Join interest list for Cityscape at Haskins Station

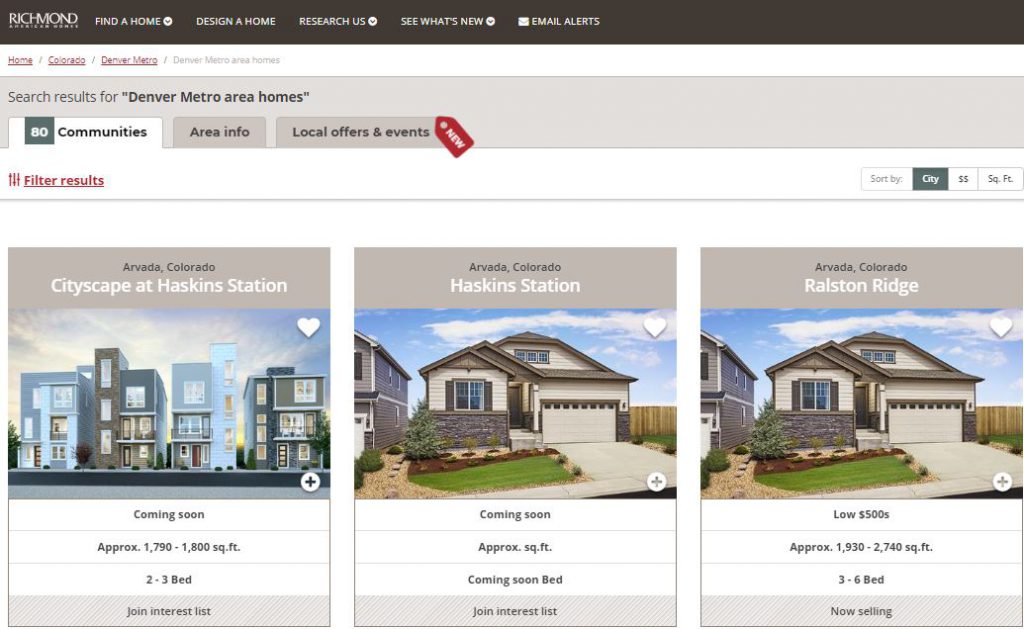[169, 611]
